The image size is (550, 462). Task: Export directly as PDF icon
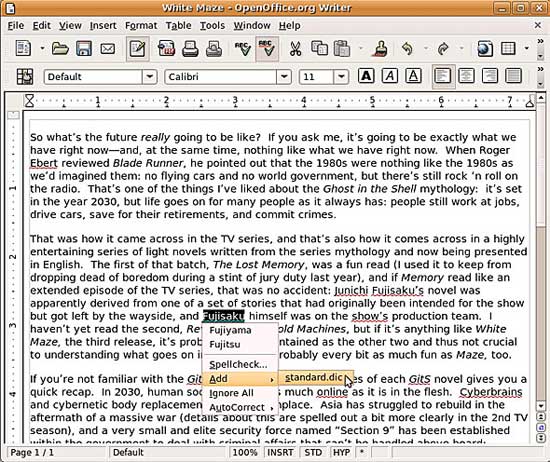click(167, 48)
